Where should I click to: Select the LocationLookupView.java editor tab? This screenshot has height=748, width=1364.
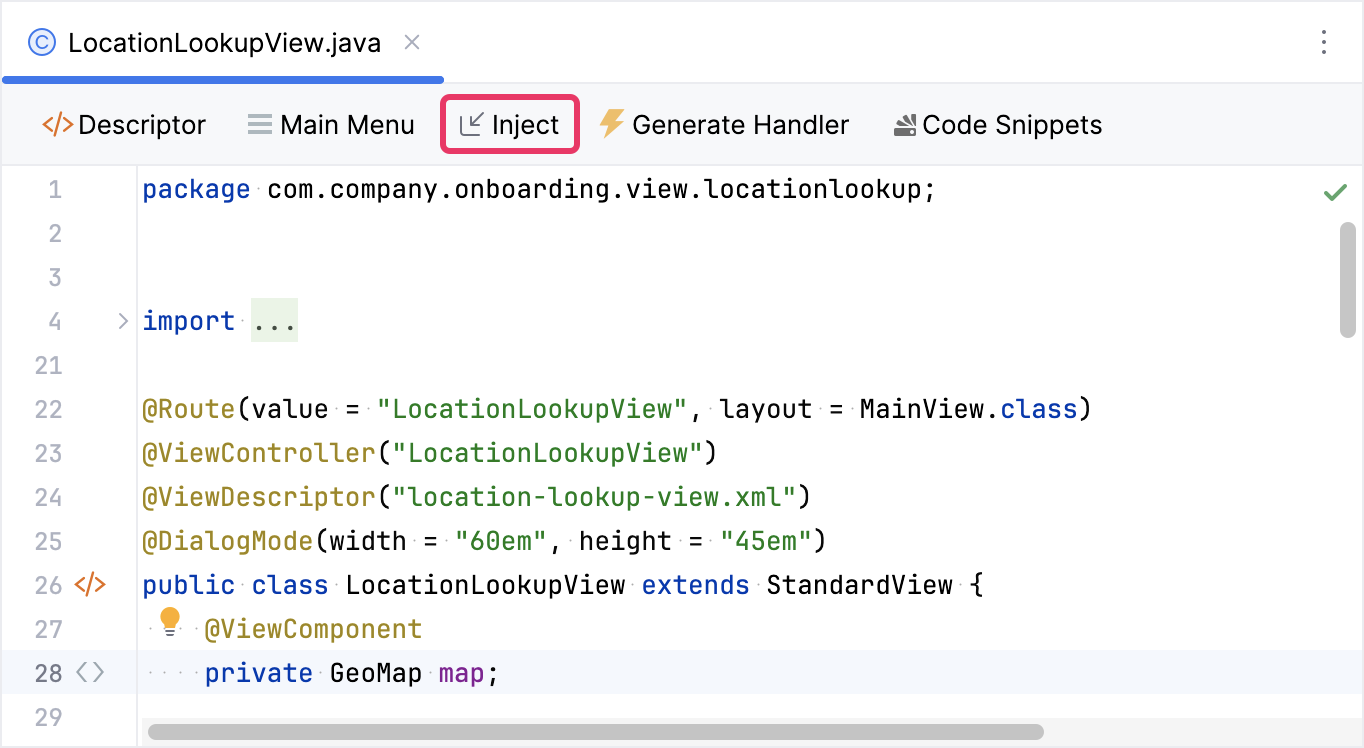click(x=224, y=43)
